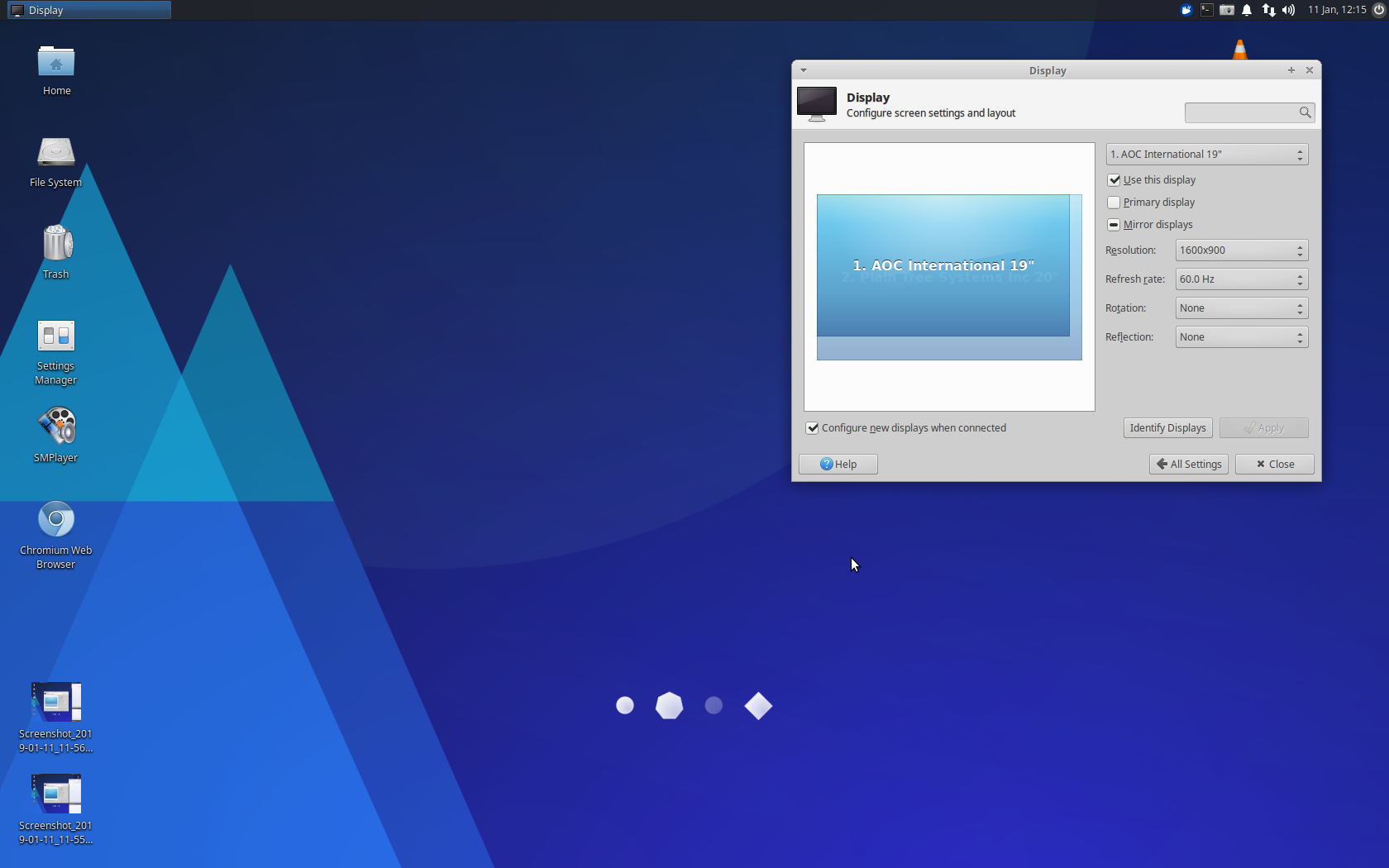Open the Home folder desktop icon

click(x=56, y=63)
